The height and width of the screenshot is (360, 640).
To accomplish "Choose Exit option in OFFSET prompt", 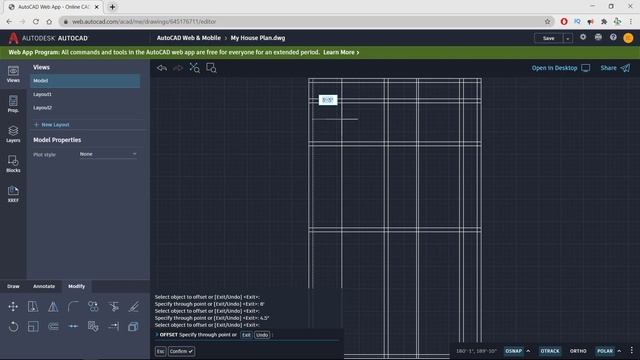I will click(246, 335).
